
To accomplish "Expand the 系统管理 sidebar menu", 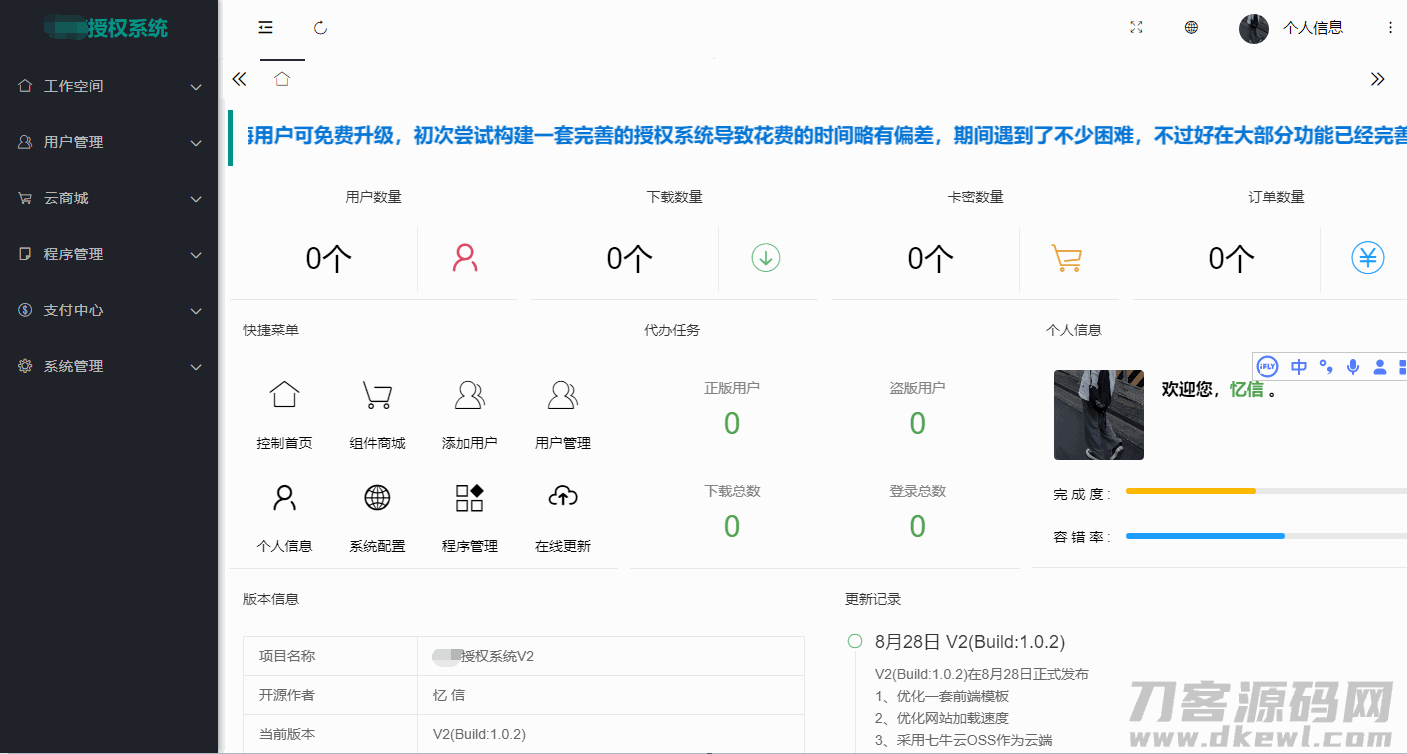I will pyautogui.click(x=110, y=366).
